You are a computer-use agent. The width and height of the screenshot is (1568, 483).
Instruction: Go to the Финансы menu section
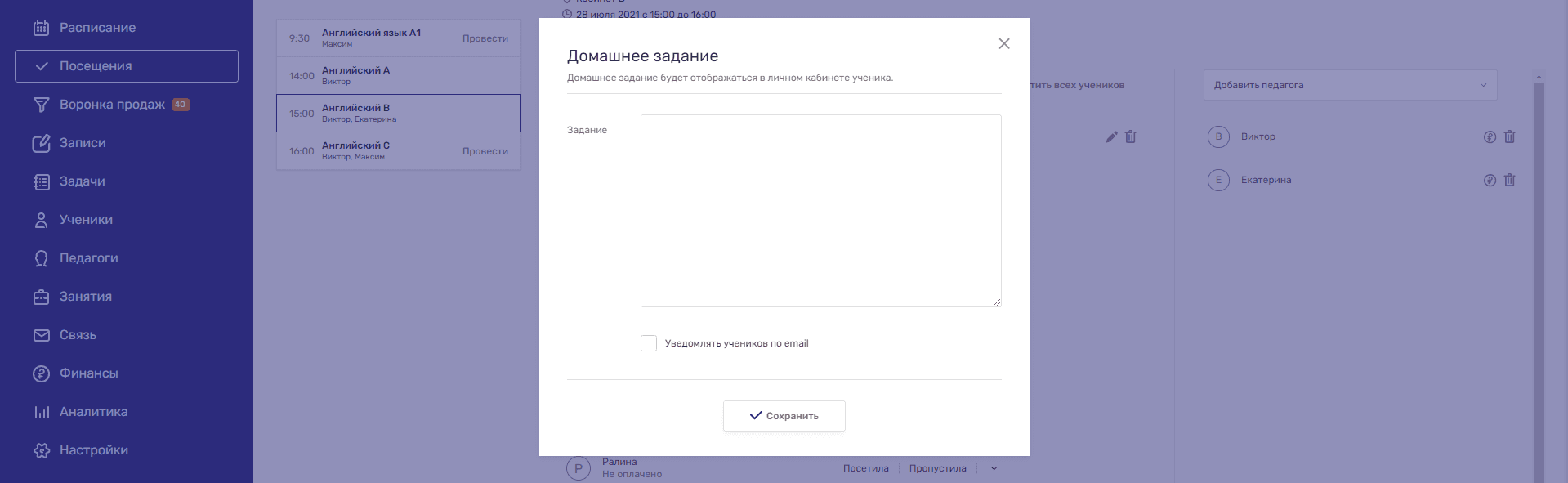(x=88, y=373)
